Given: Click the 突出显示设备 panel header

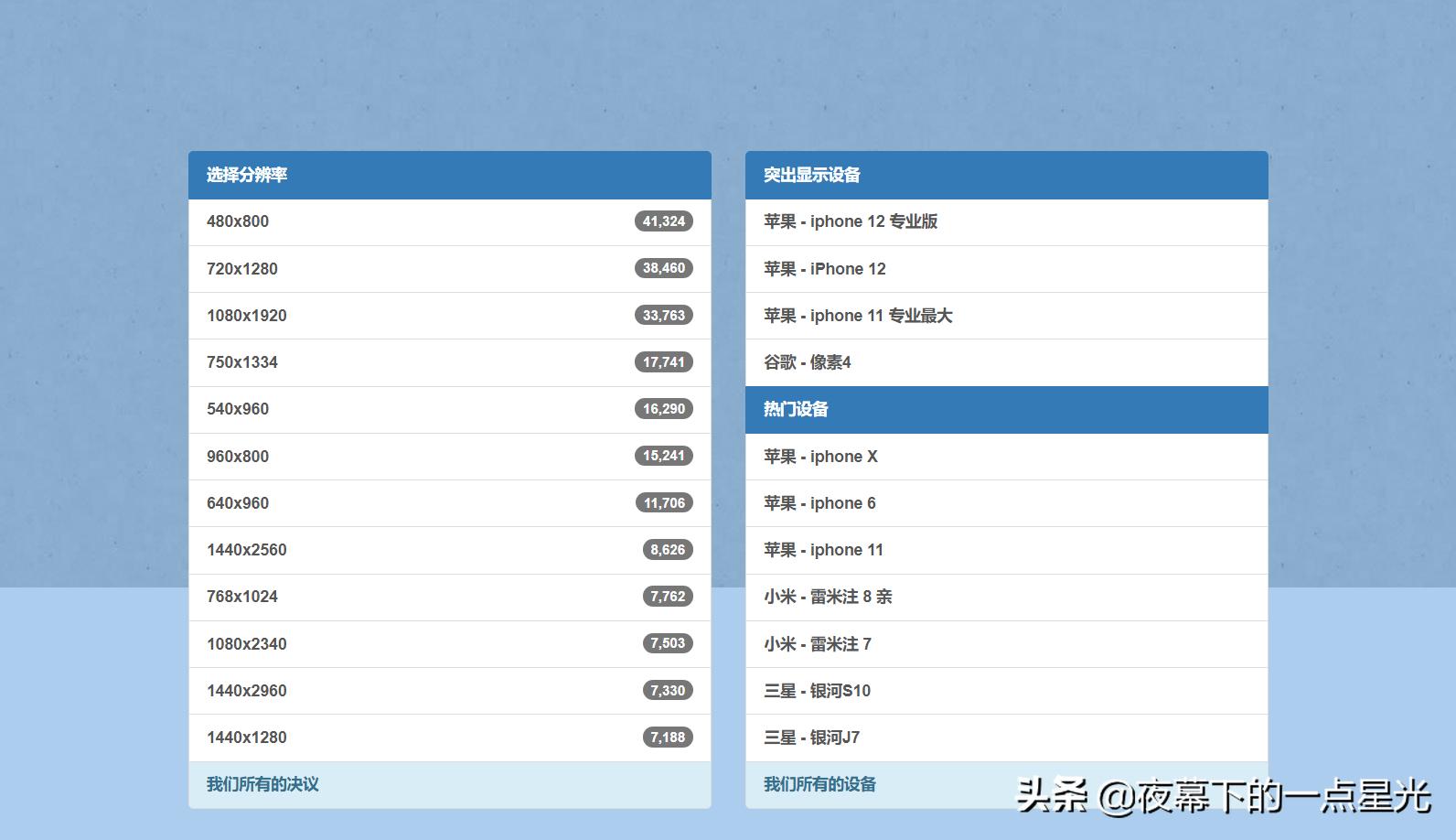Looking at the screenshot, I should [1007, 175].
